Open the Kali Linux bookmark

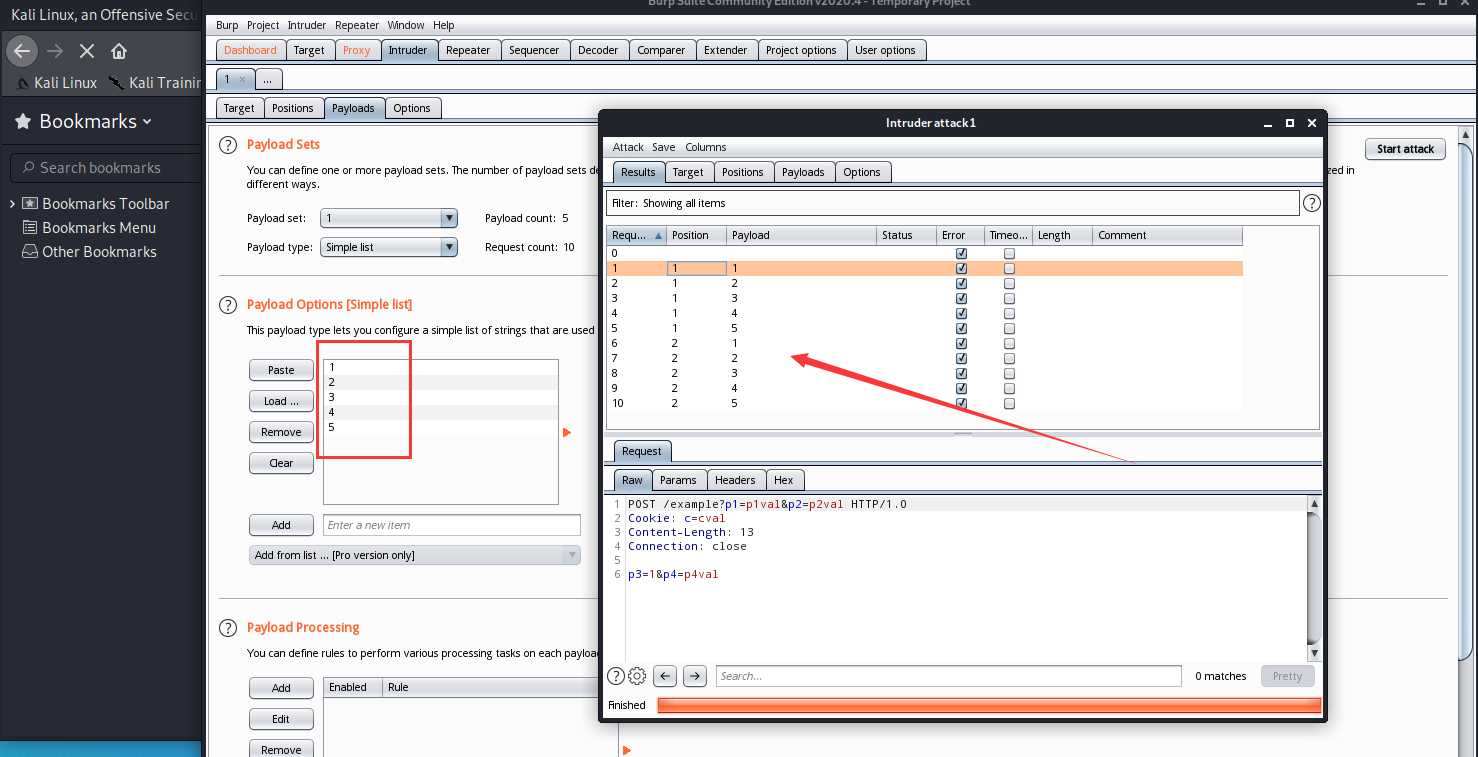click(x=57, y=83)
